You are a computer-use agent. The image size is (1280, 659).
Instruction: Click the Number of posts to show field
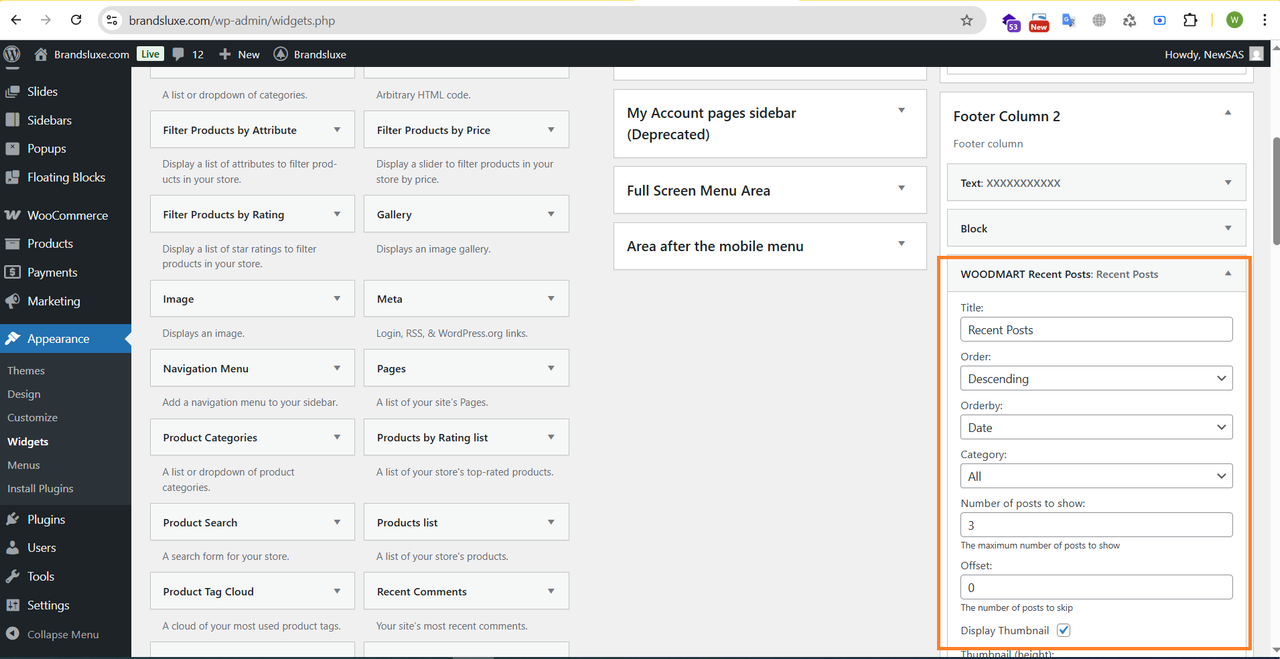coord(1096,525)
